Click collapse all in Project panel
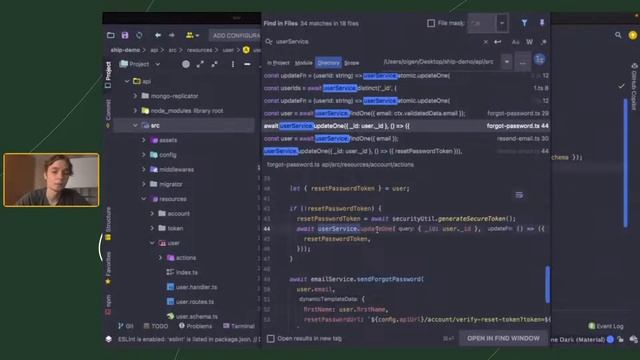Viewport: 640px width, 360px height. (x=214, y=64)
